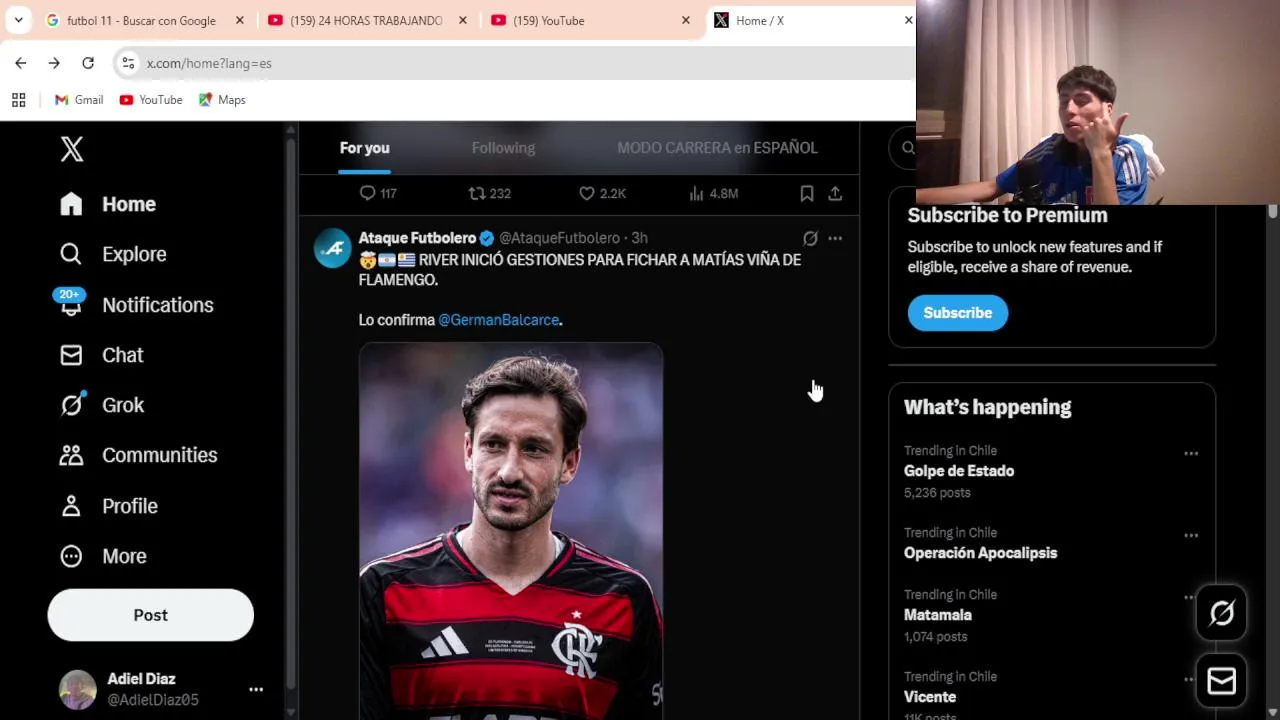Open Notifications with 20+ badge
This screenshot has width=1280, height=720.
pos(136,305)
